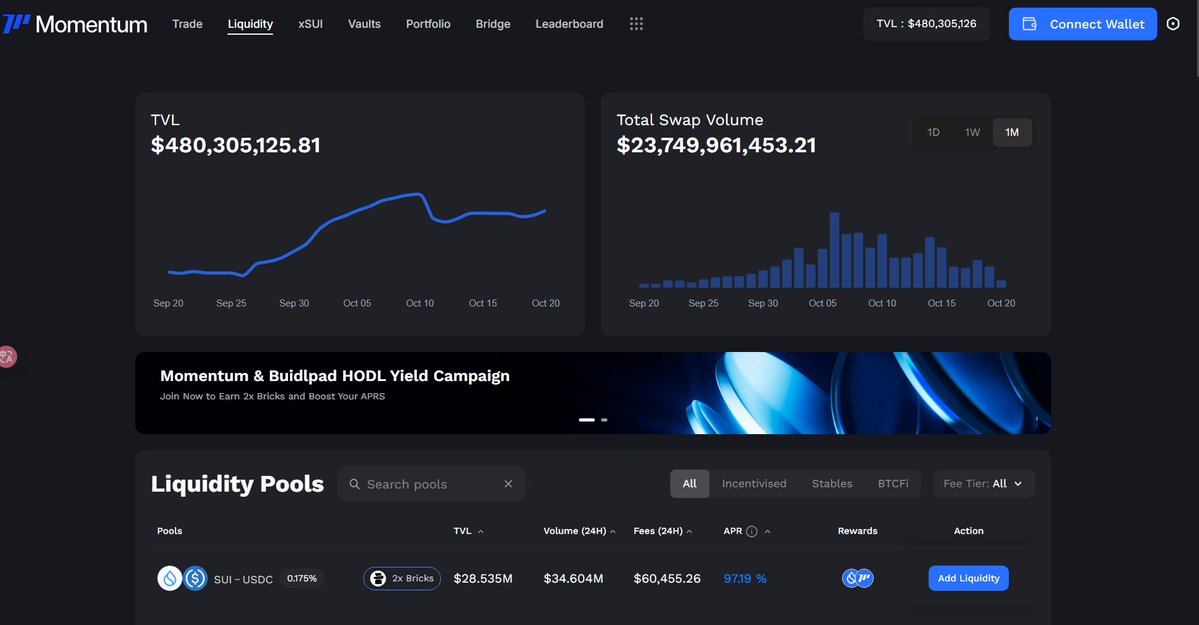The height and width of the screenshot is (625, 1199).
Task: Open the Liquidity page
Action: coord(250,24)
